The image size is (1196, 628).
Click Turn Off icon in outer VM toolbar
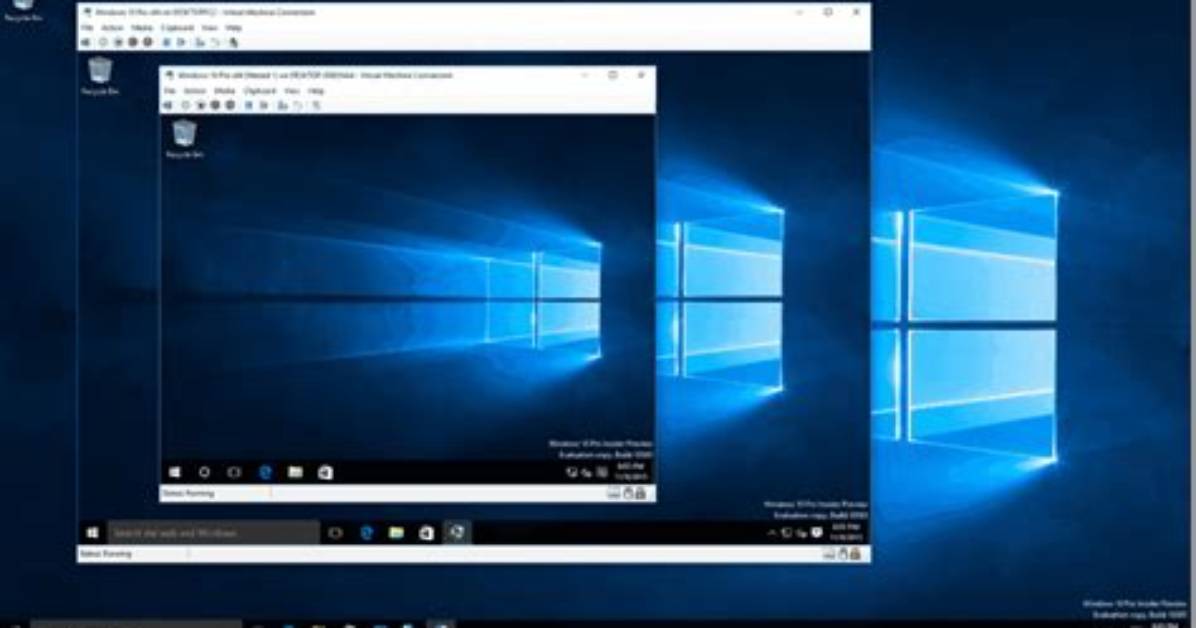click(118, 42)
